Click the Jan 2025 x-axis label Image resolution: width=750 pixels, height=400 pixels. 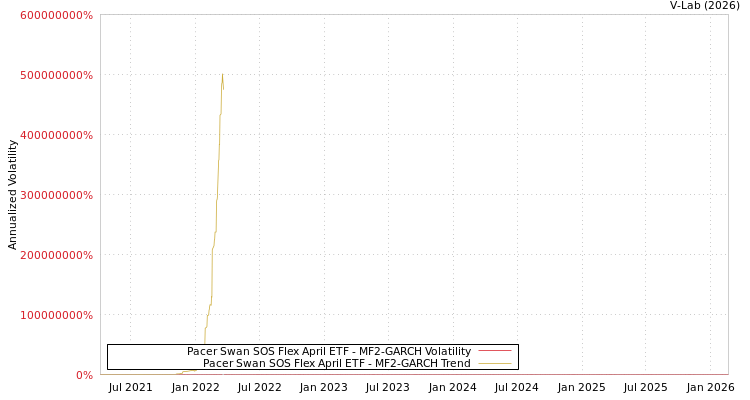(x=582, y=387)
